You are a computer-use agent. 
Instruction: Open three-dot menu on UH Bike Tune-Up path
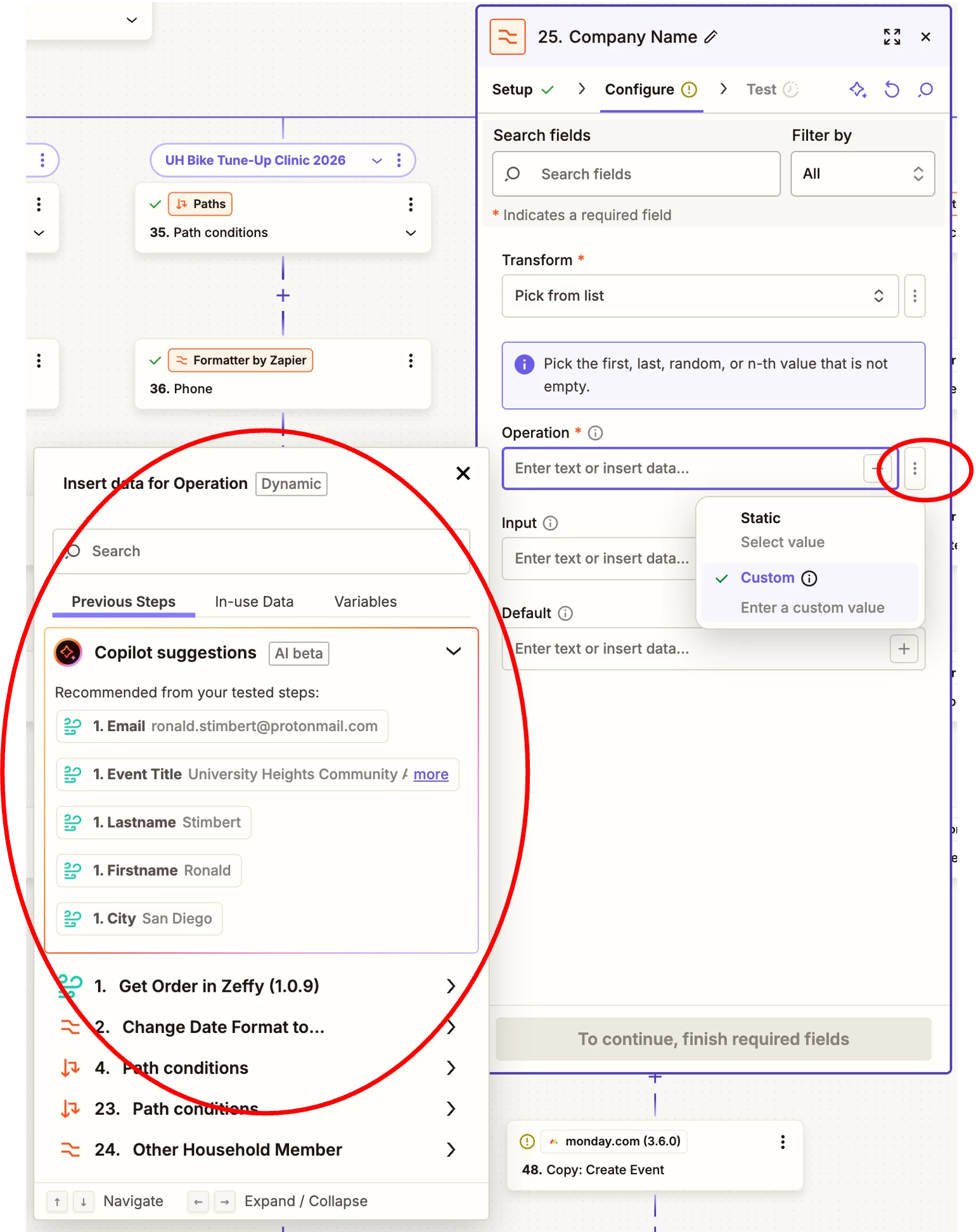coord(399,160)
